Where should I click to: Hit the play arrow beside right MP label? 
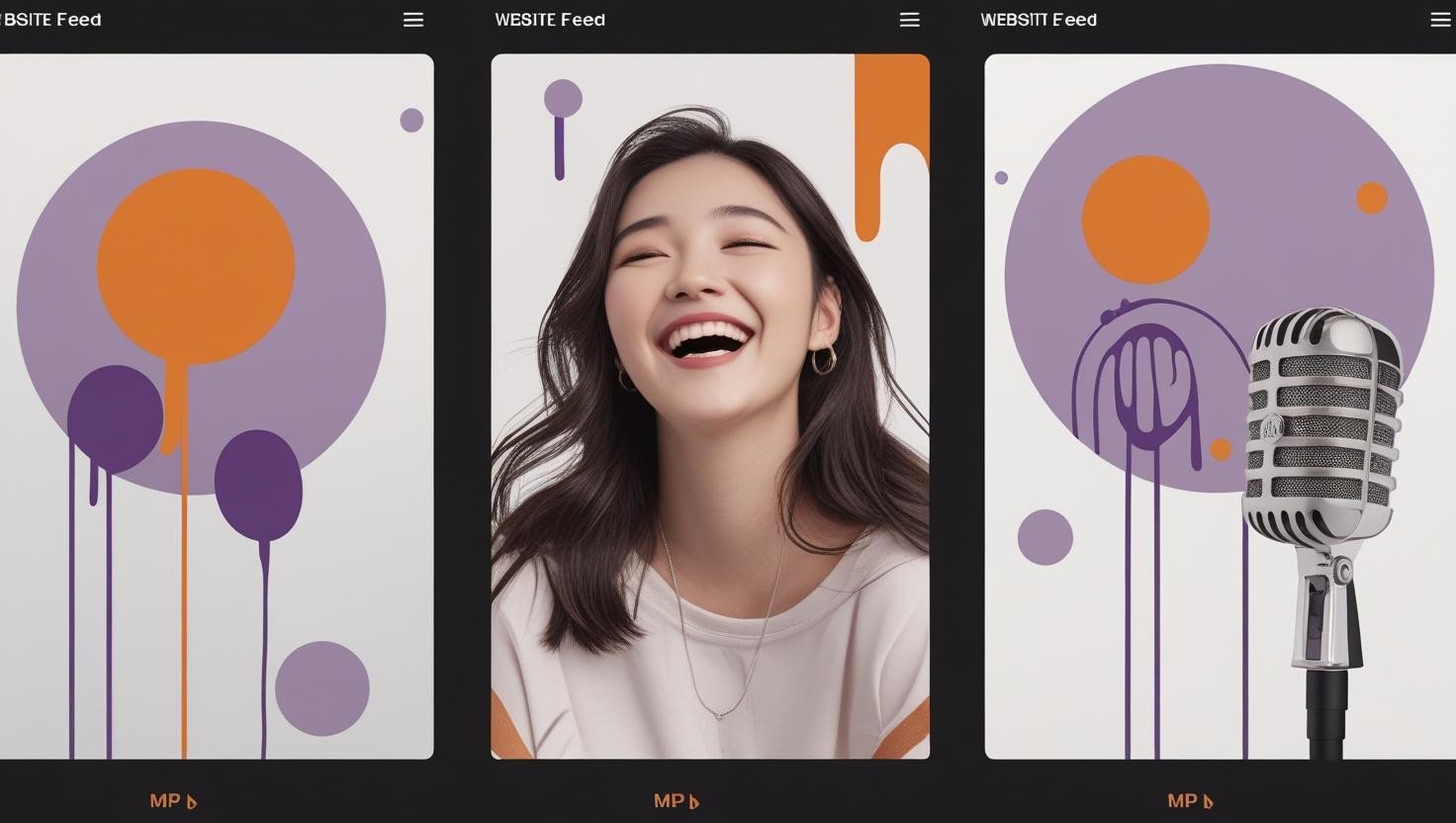1208,802
